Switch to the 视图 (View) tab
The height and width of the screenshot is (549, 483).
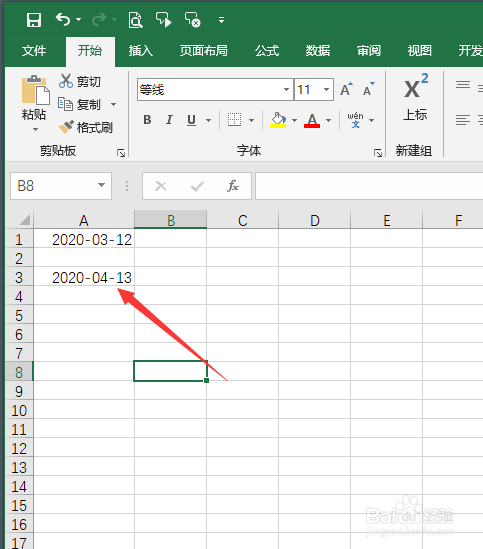[420, 51]
